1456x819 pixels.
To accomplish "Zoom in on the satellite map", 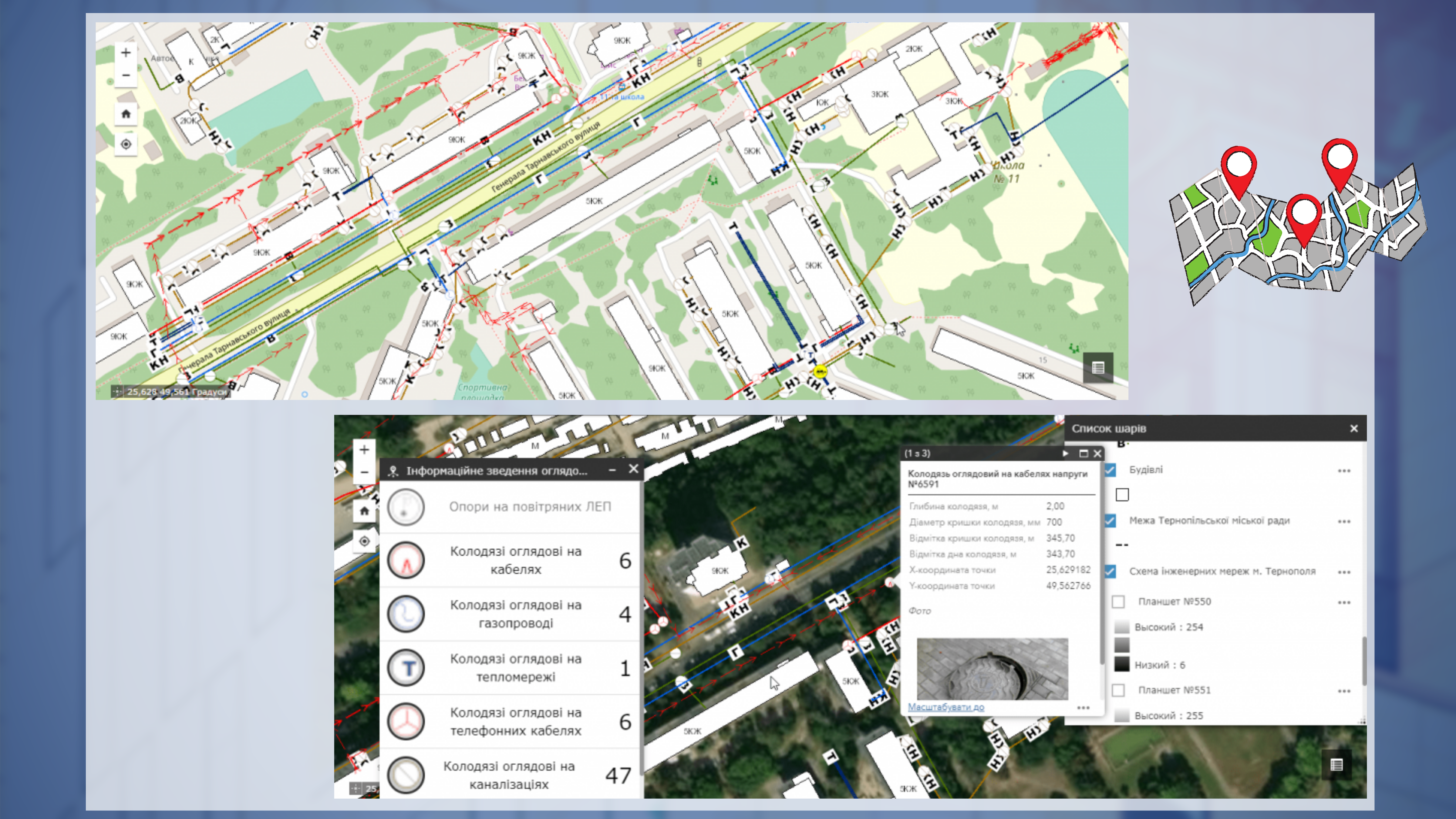I will (365, 450).
